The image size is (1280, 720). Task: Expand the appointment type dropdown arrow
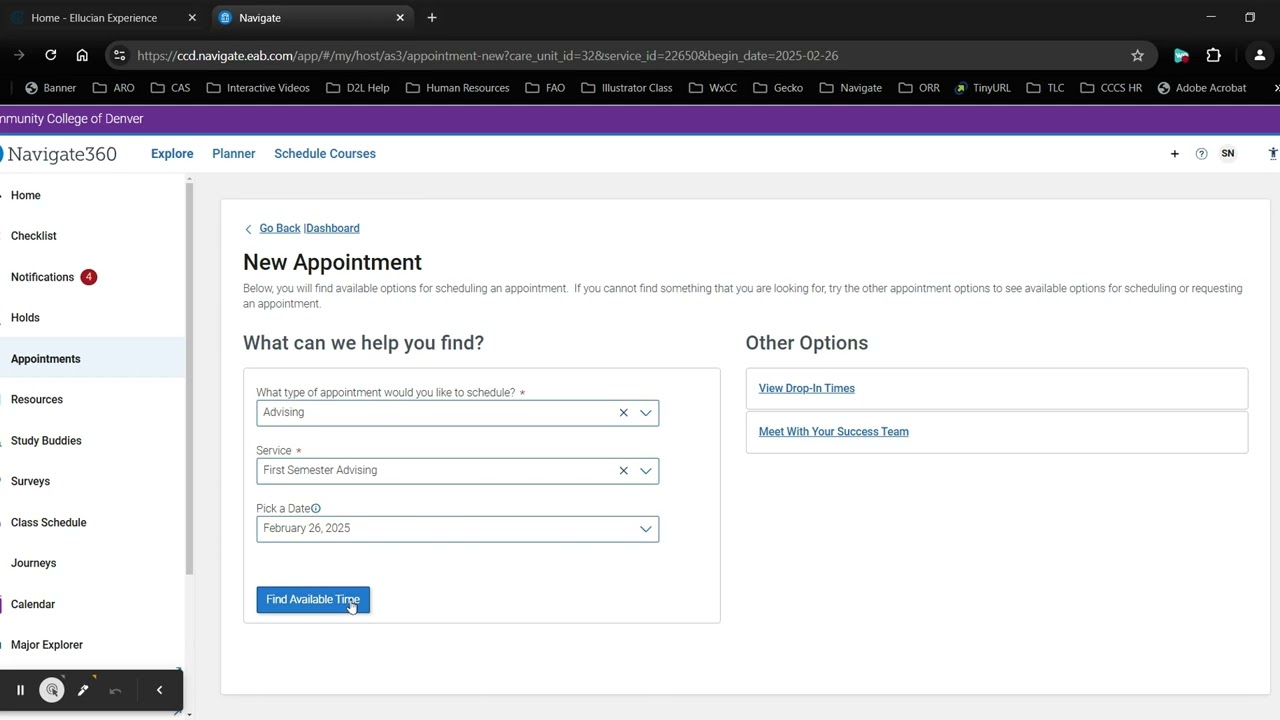[646, 413]
